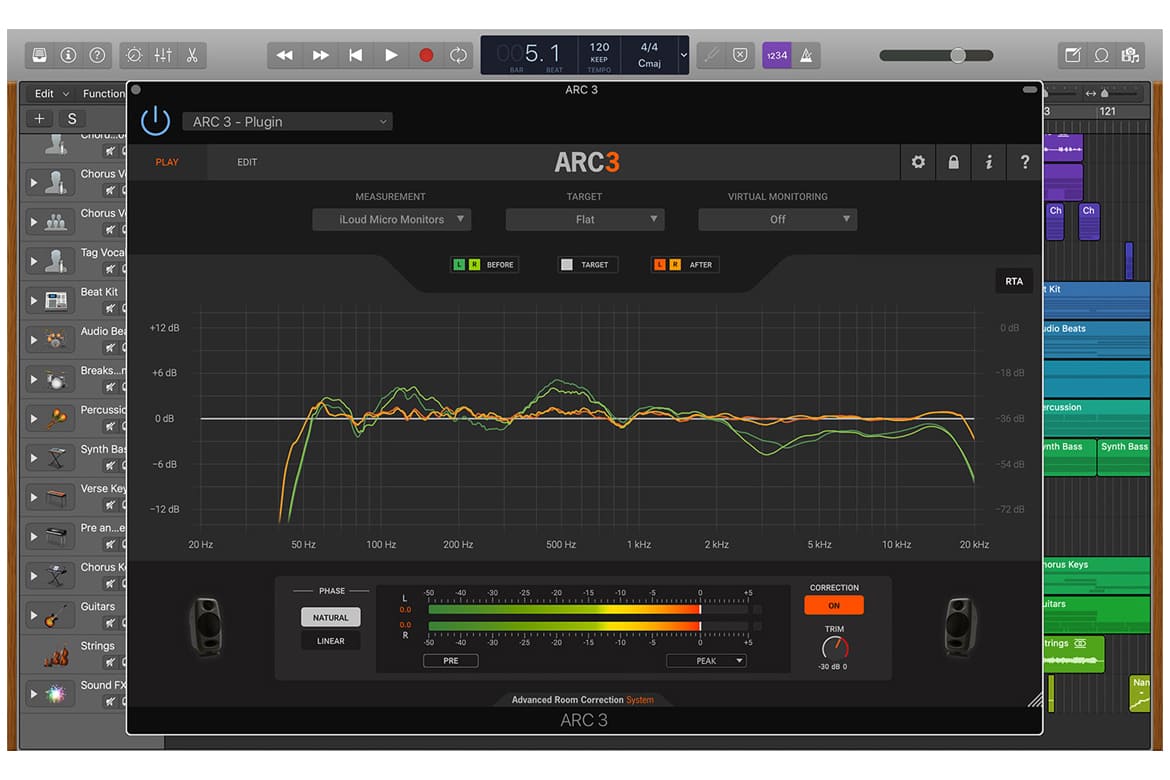The width and height of the screenshot is (1170, 780).
Task: Switch to the EDIT tab
Action: [247, 162]
